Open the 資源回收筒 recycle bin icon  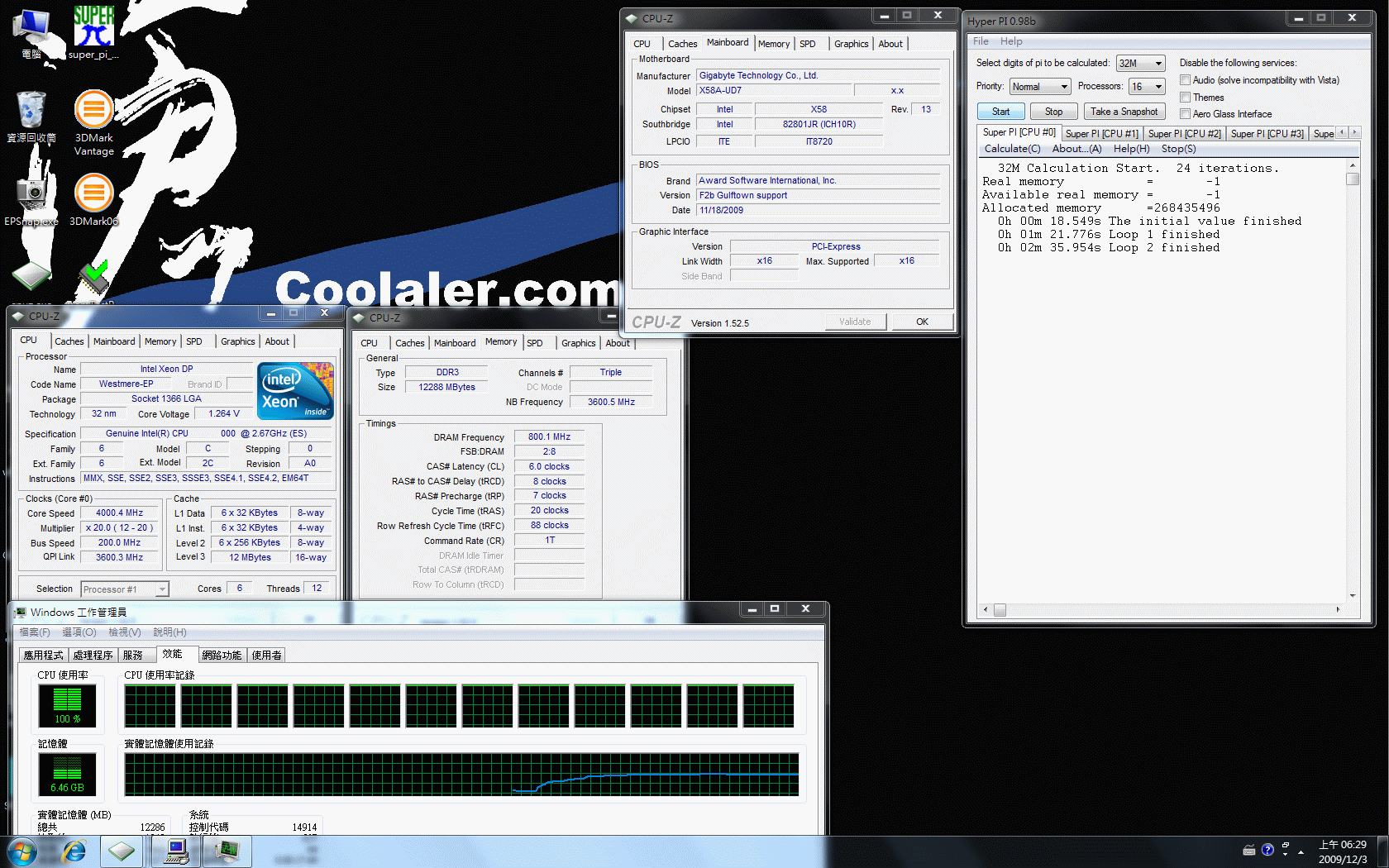31,116
